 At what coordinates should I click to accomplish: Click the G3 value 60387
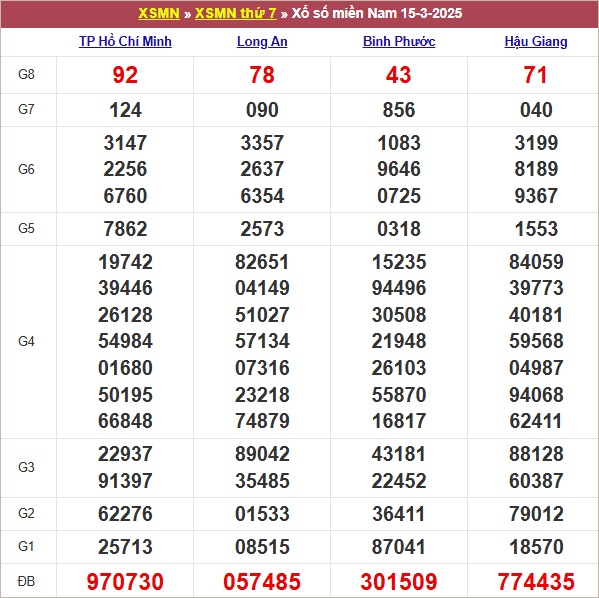536,481
